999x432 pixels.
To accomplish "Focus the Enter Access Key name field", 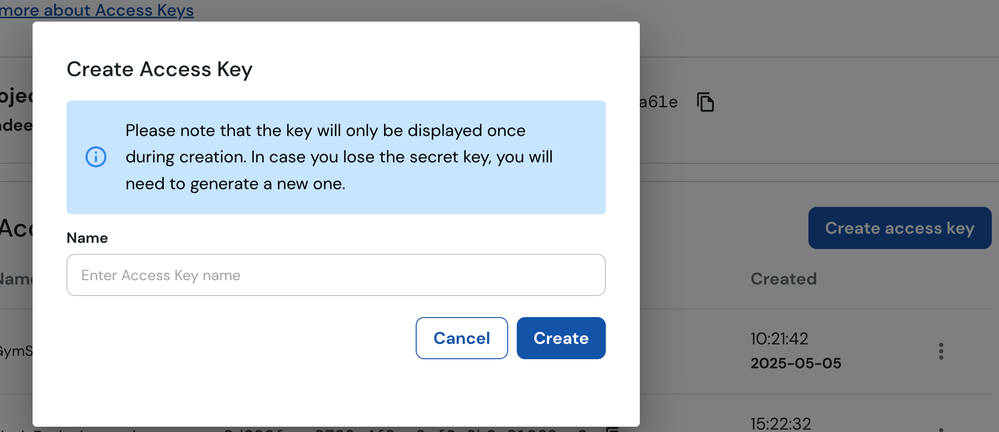I will 335,275.
